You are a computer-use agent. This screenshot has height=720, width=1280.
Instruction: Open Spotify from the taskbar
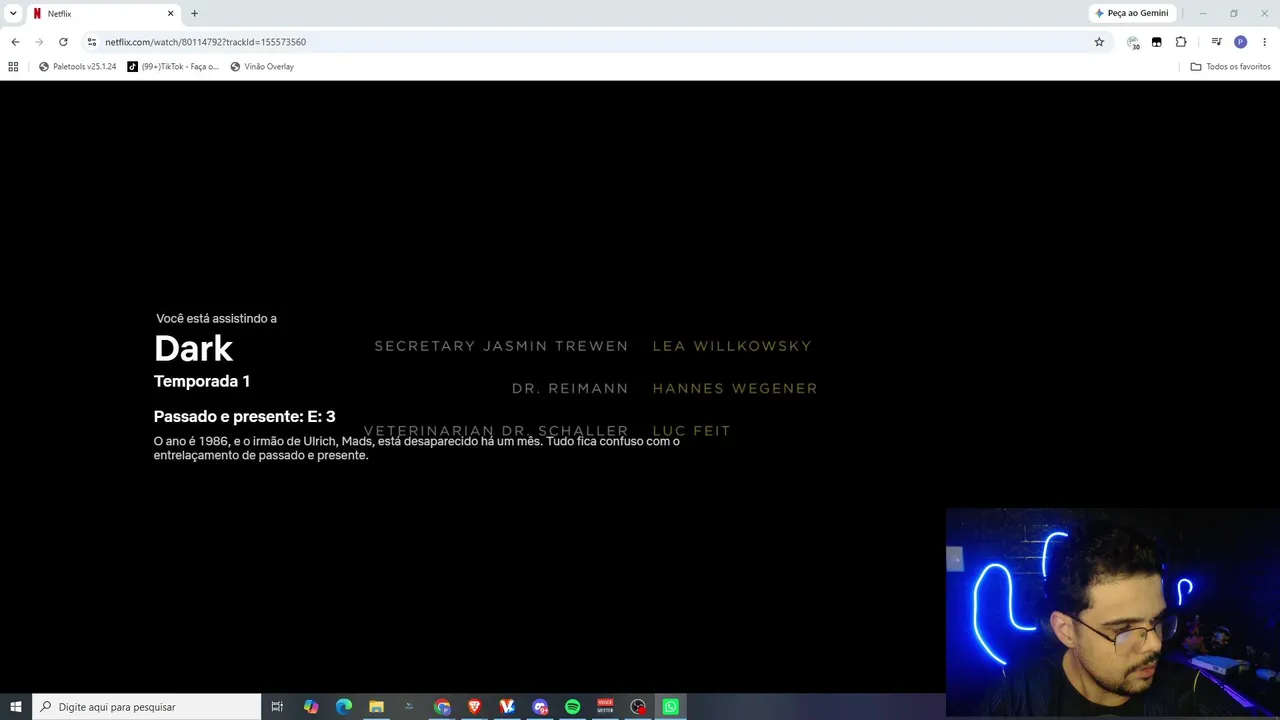(x=572, y=707)
